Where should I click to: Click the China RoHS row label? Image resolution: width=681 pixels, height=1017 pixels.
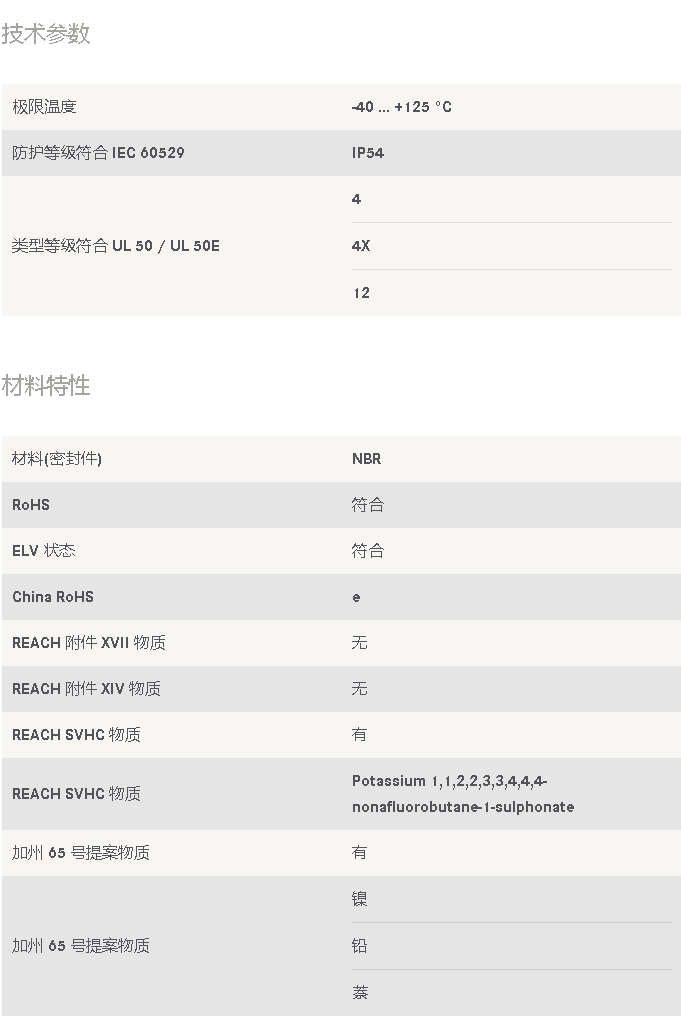tap(53, 597)
